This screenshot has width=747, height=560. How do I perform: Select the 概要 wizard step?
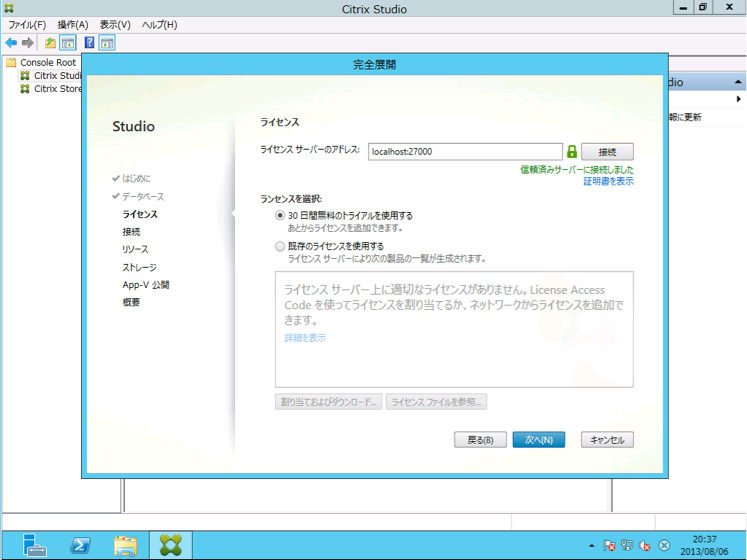coord(131,302)
